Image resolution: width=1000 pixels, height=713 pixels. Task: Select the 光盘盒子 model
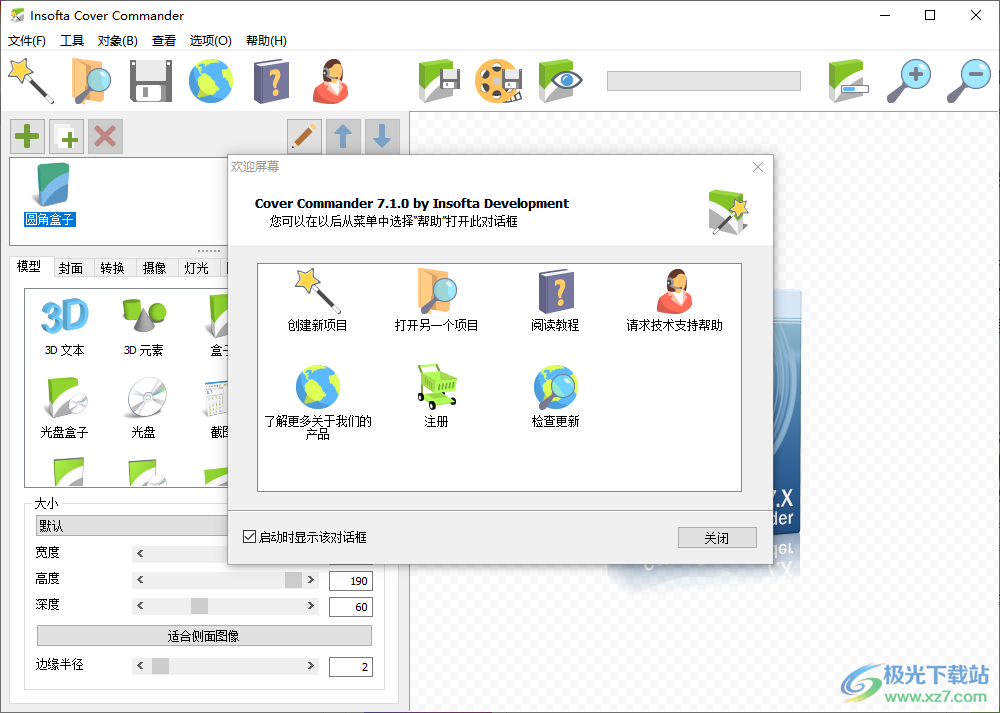pyautogui.click(x=64, y=408)
